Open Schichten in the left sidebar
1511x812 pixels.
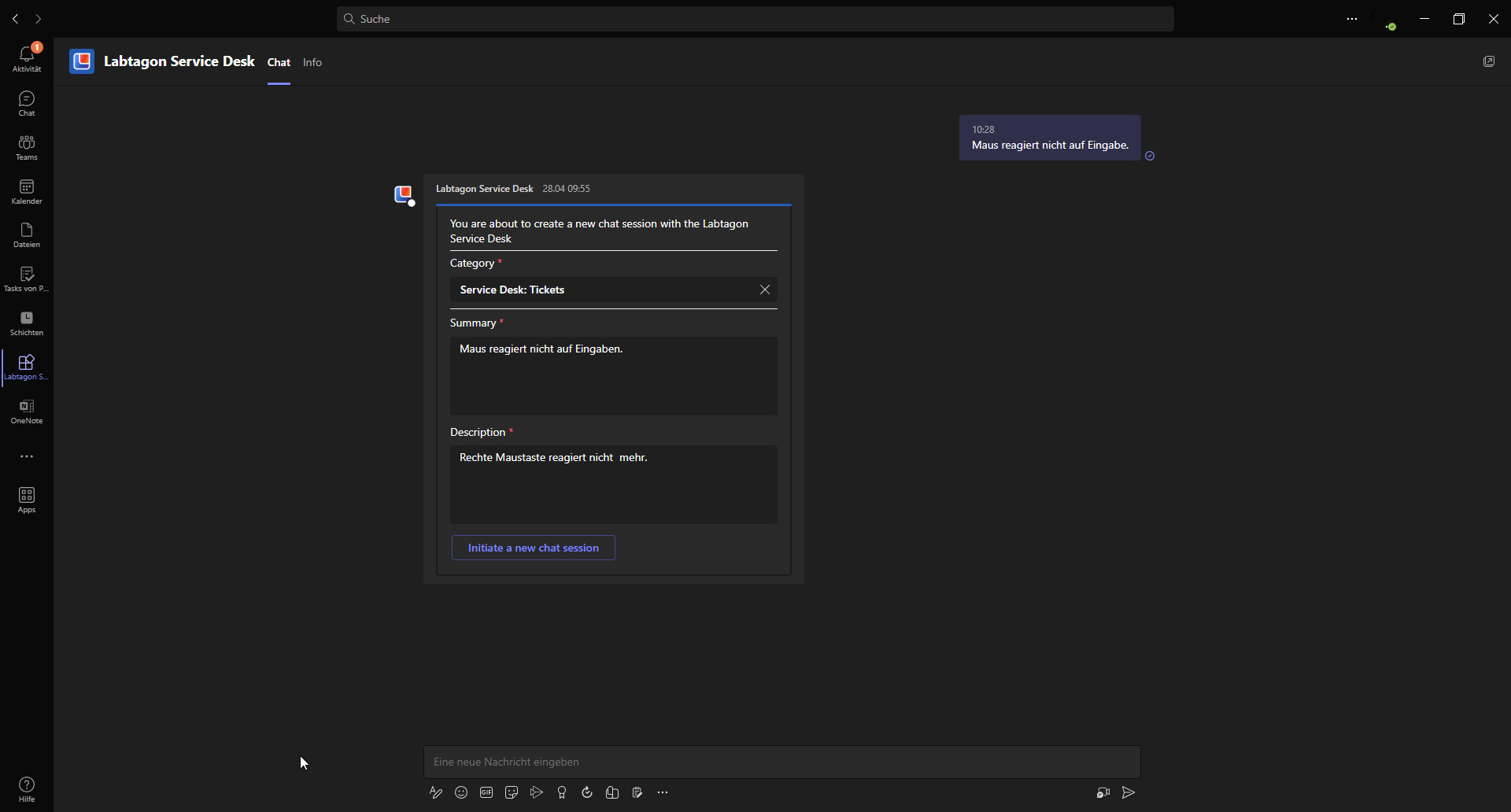coord(27,323)
